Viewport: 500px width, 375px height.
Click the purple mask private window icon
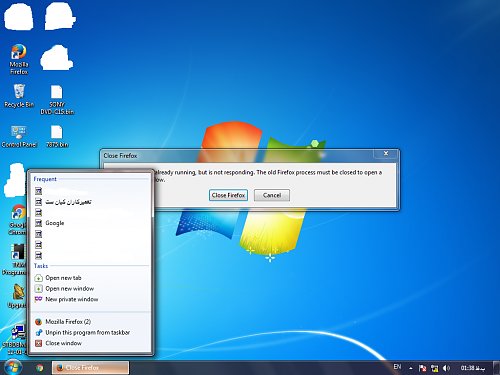39,299
